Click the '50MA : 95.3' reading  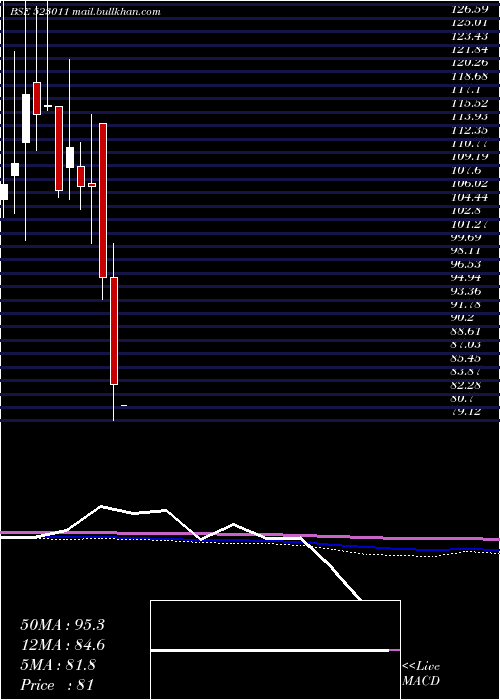[x=62, y=625]
